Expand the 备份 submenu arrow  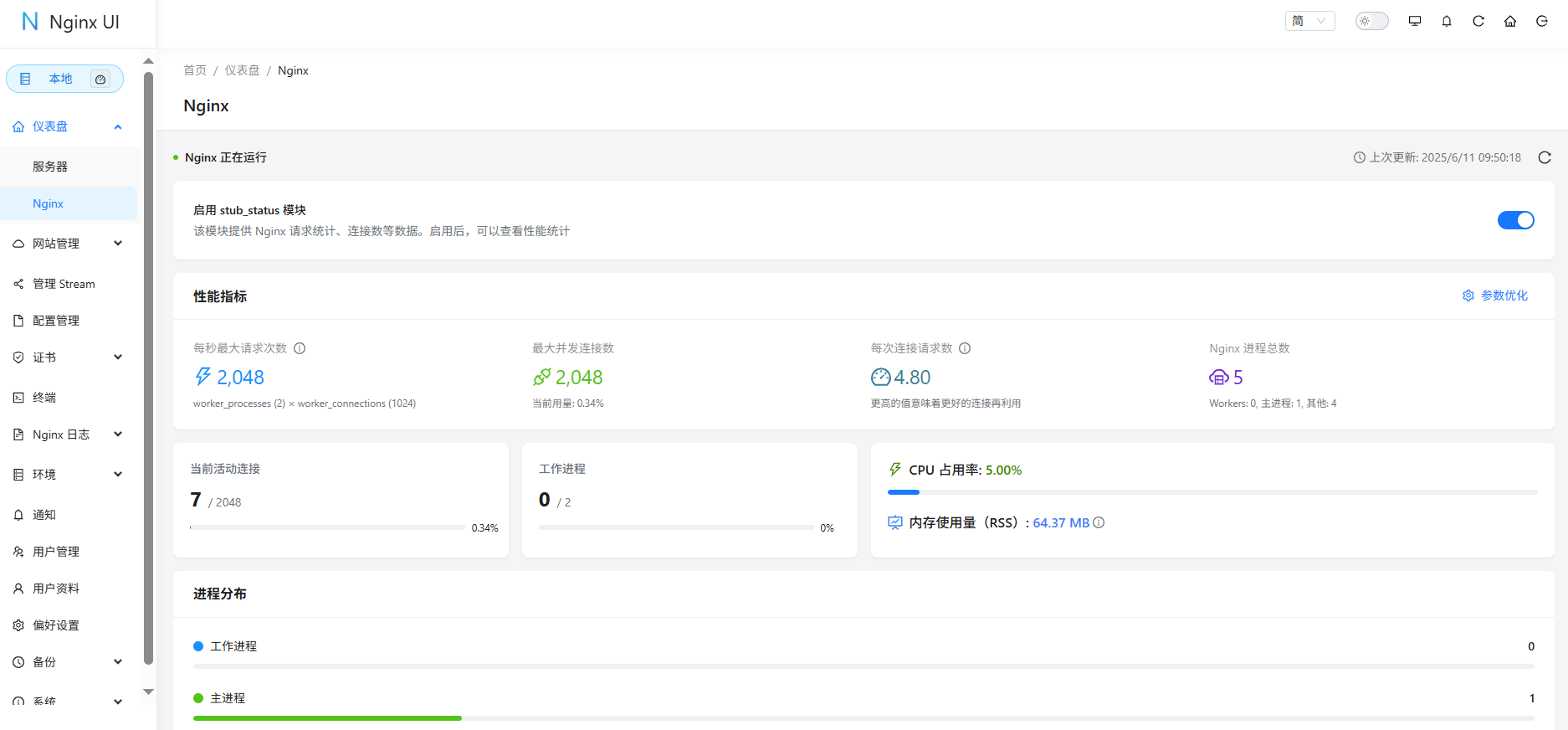(x=118, y=662)
